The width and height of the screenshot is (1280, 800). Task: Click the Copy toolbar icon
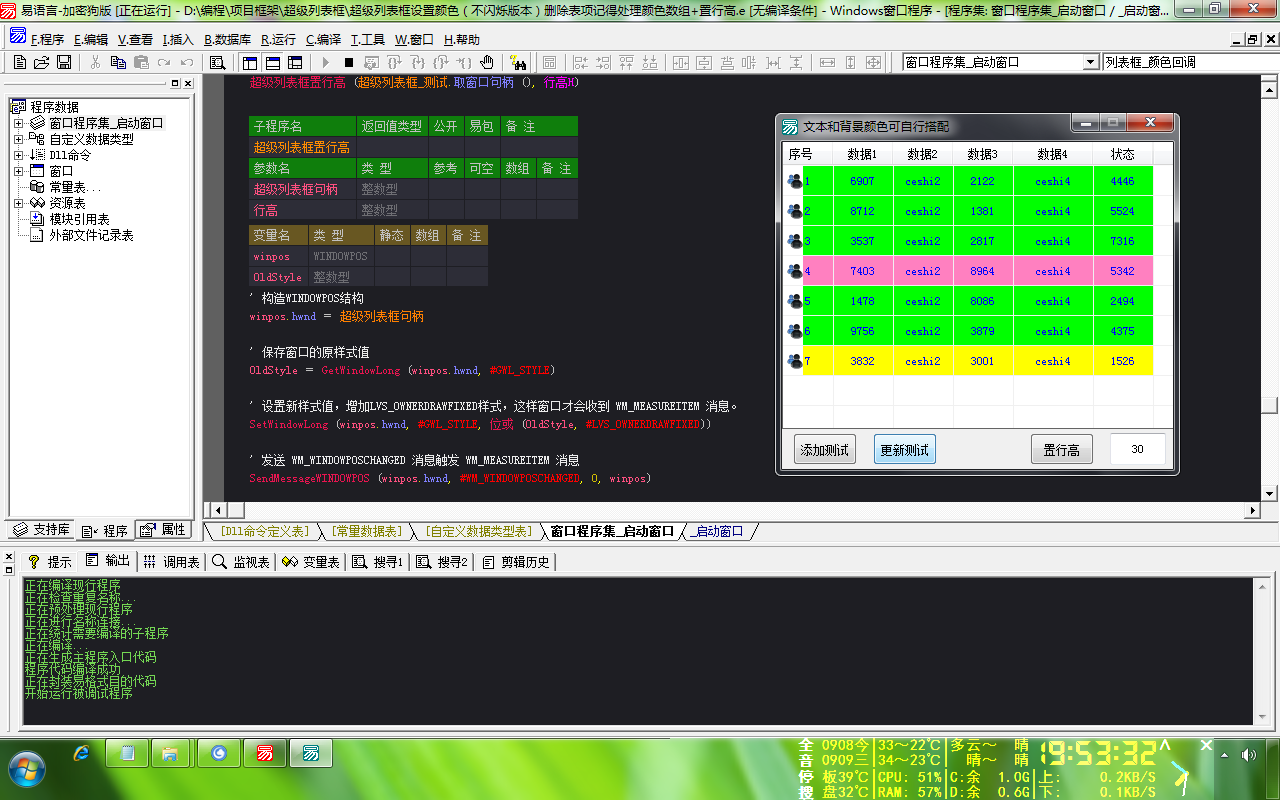pyautogui.click(x=118, y=62)
